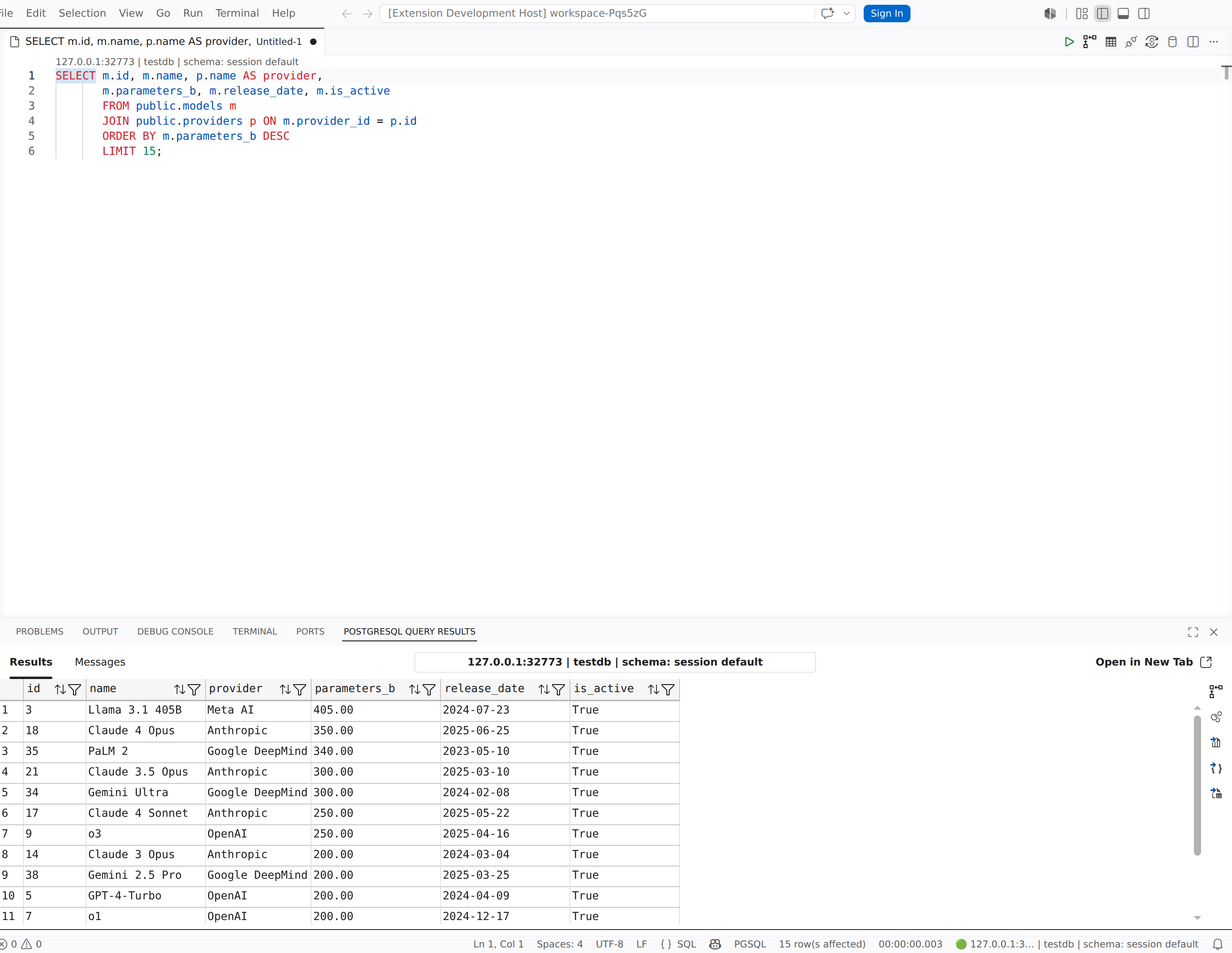Click the hexagon logo icon in title bar
The image size is (1232, 953).
click(x=1050, y=14)
